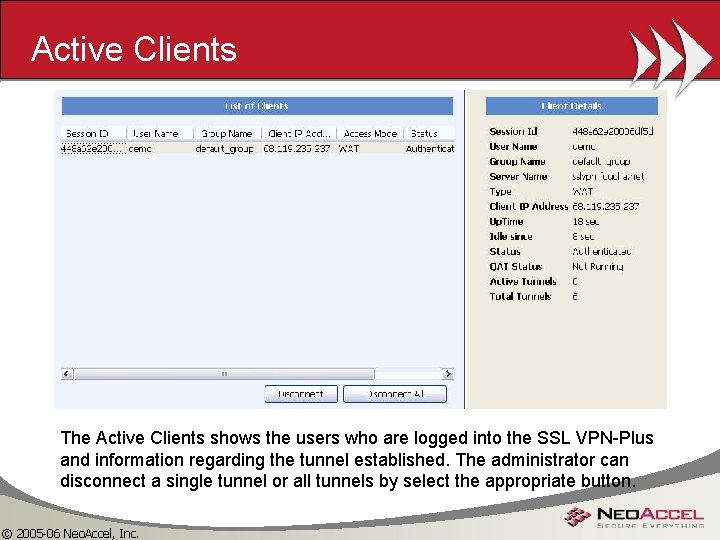Click the right arrow of horizontal scrollbar

(x=448, y=374)
